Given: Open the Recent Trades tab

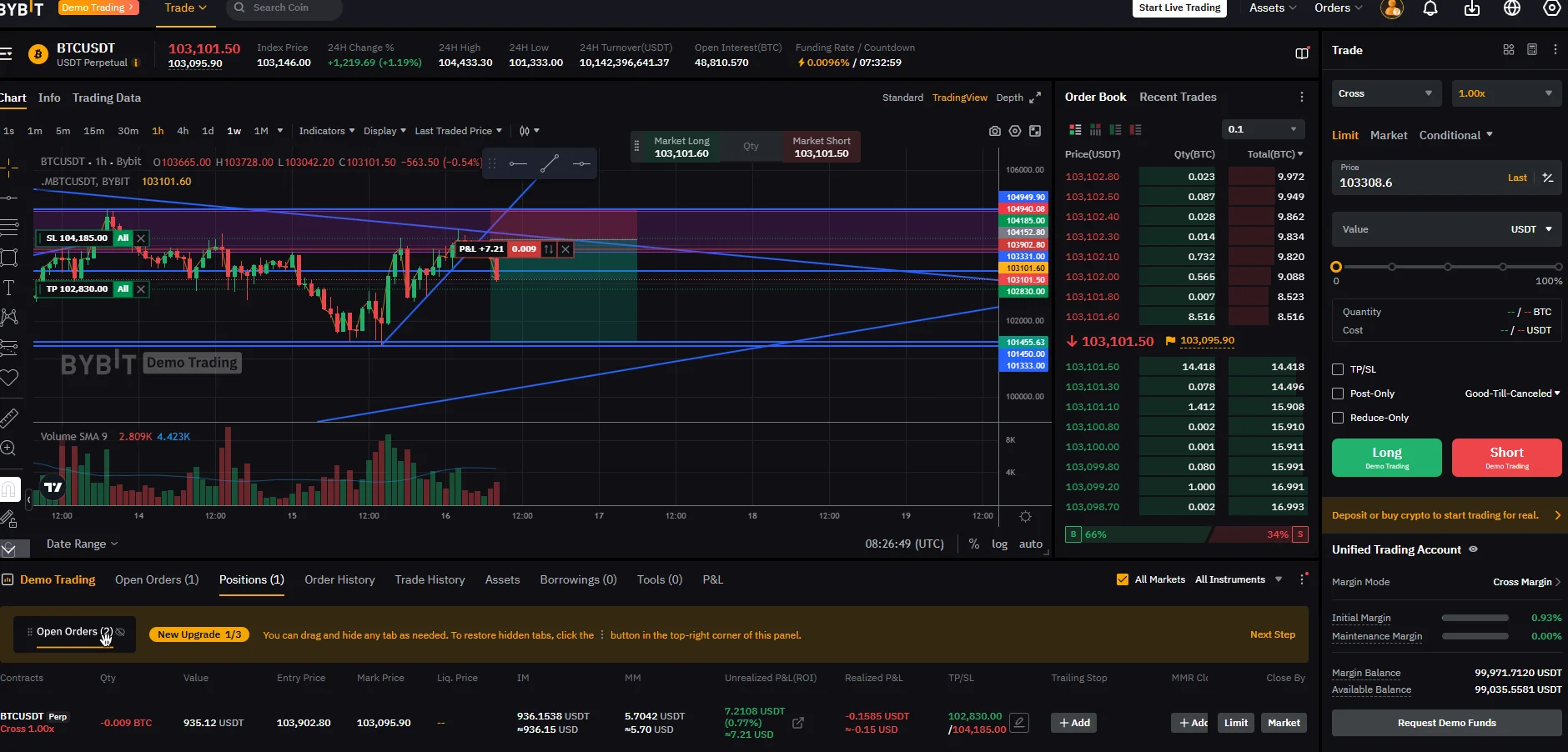Looking at the screenshot, I should (1178, 97).
